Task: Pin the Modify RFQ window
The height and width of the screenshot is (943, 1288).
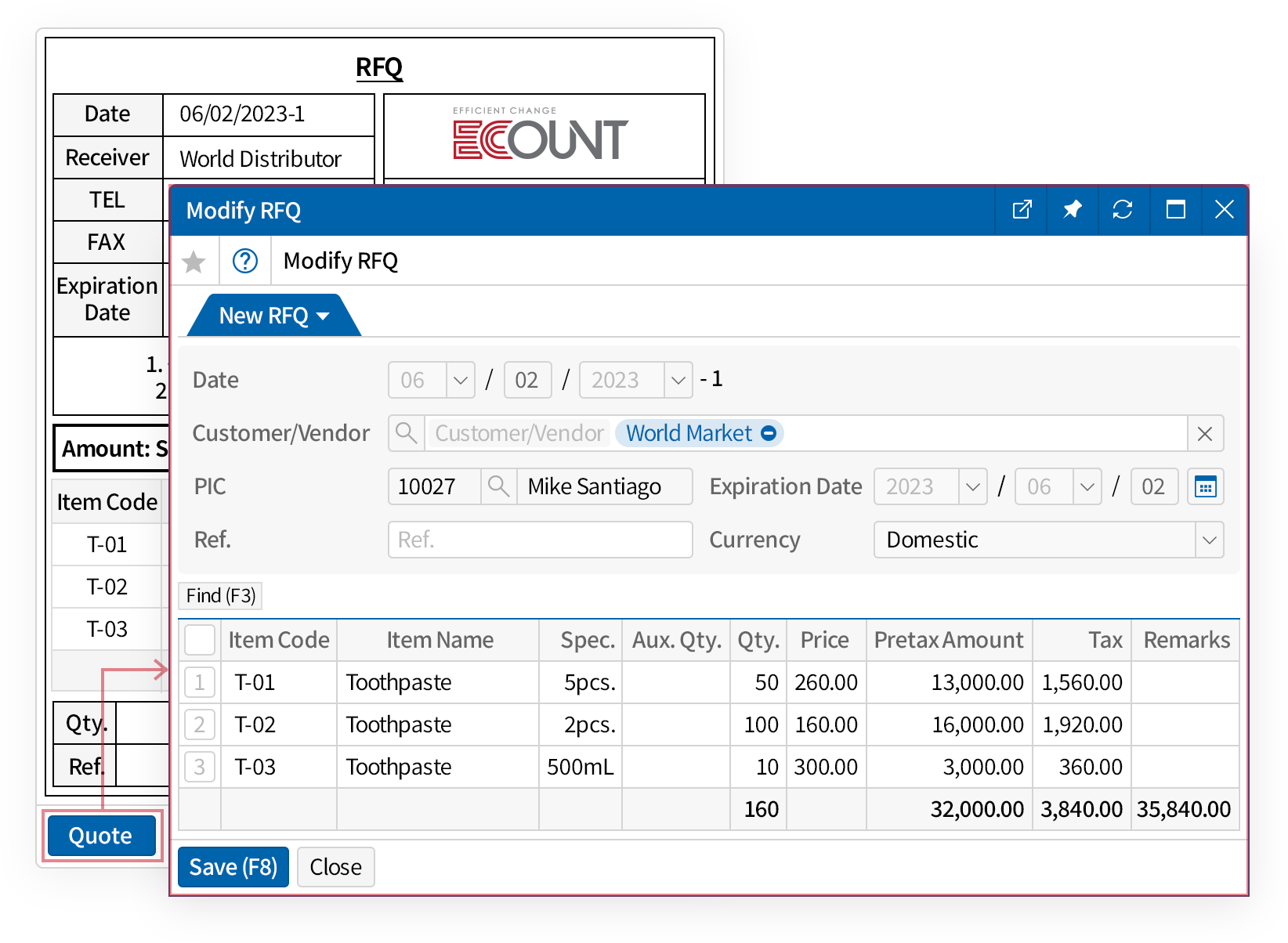Action: (1072, 210)
